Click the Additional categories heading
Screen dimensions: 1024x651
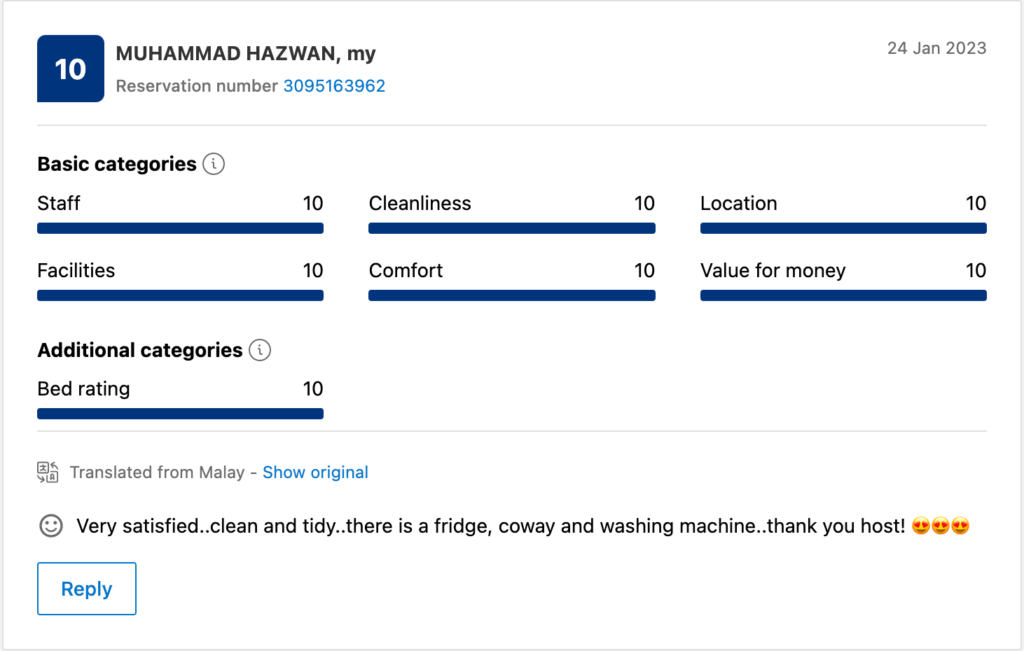pos(139,350)
